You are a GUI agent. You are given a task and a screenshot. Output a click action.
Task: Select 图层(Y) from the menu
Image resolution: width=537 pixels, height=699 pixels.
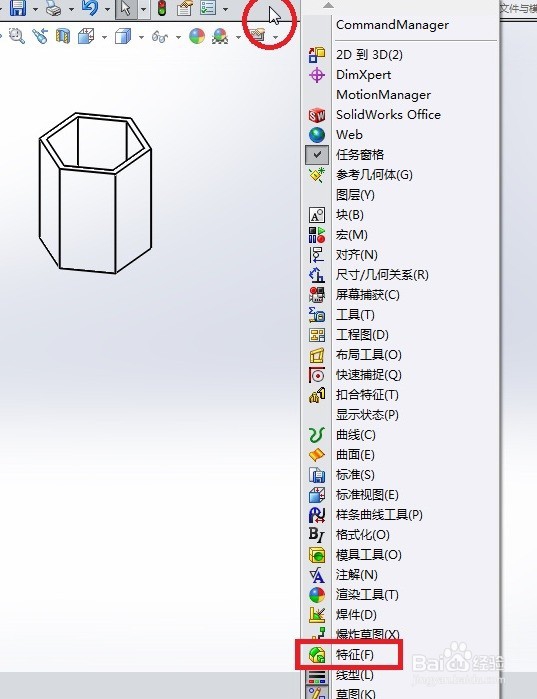pos(401,195)
